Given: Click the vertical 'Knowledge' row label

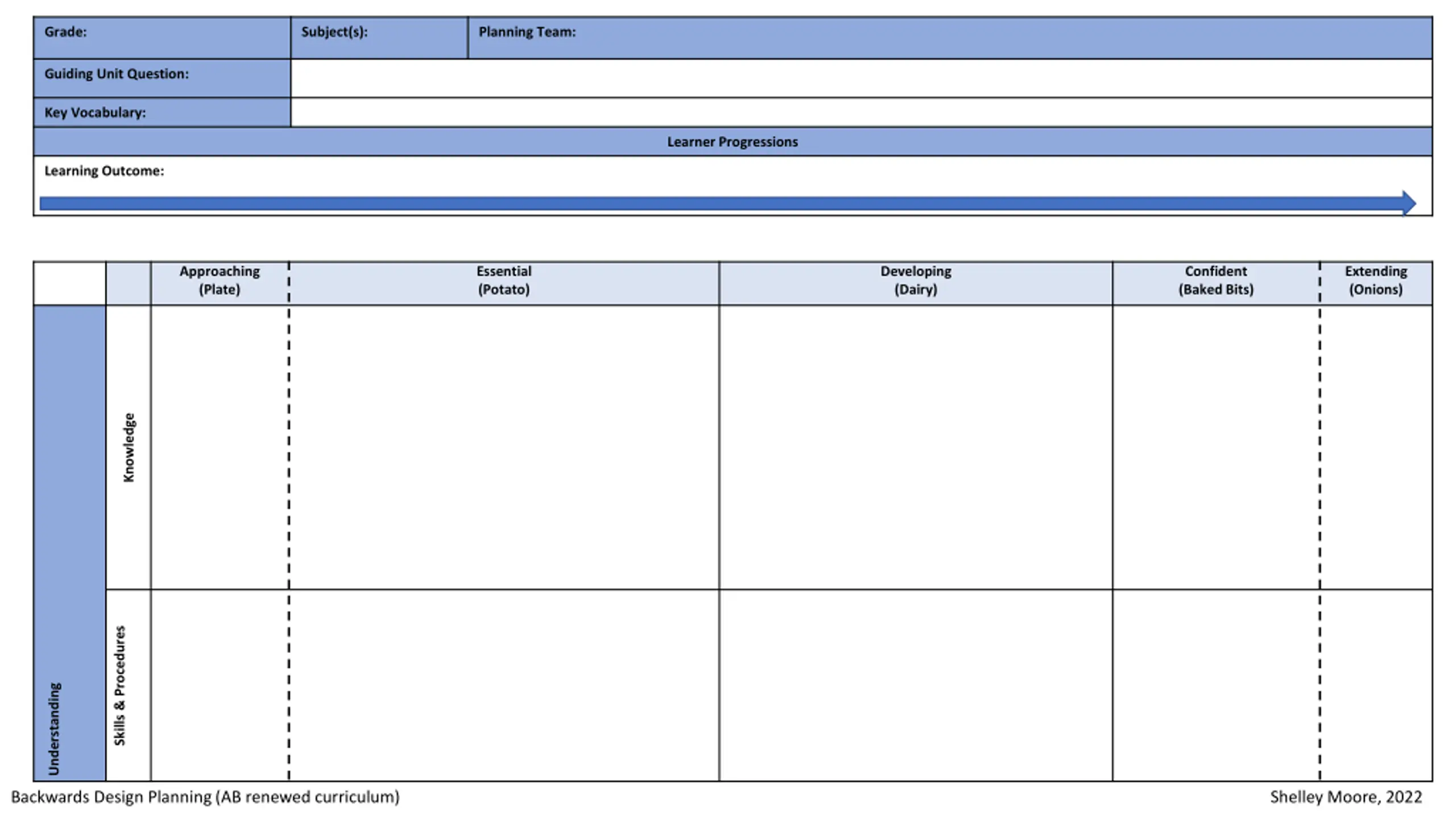Looking at the screenshot, I should [129, 448].
